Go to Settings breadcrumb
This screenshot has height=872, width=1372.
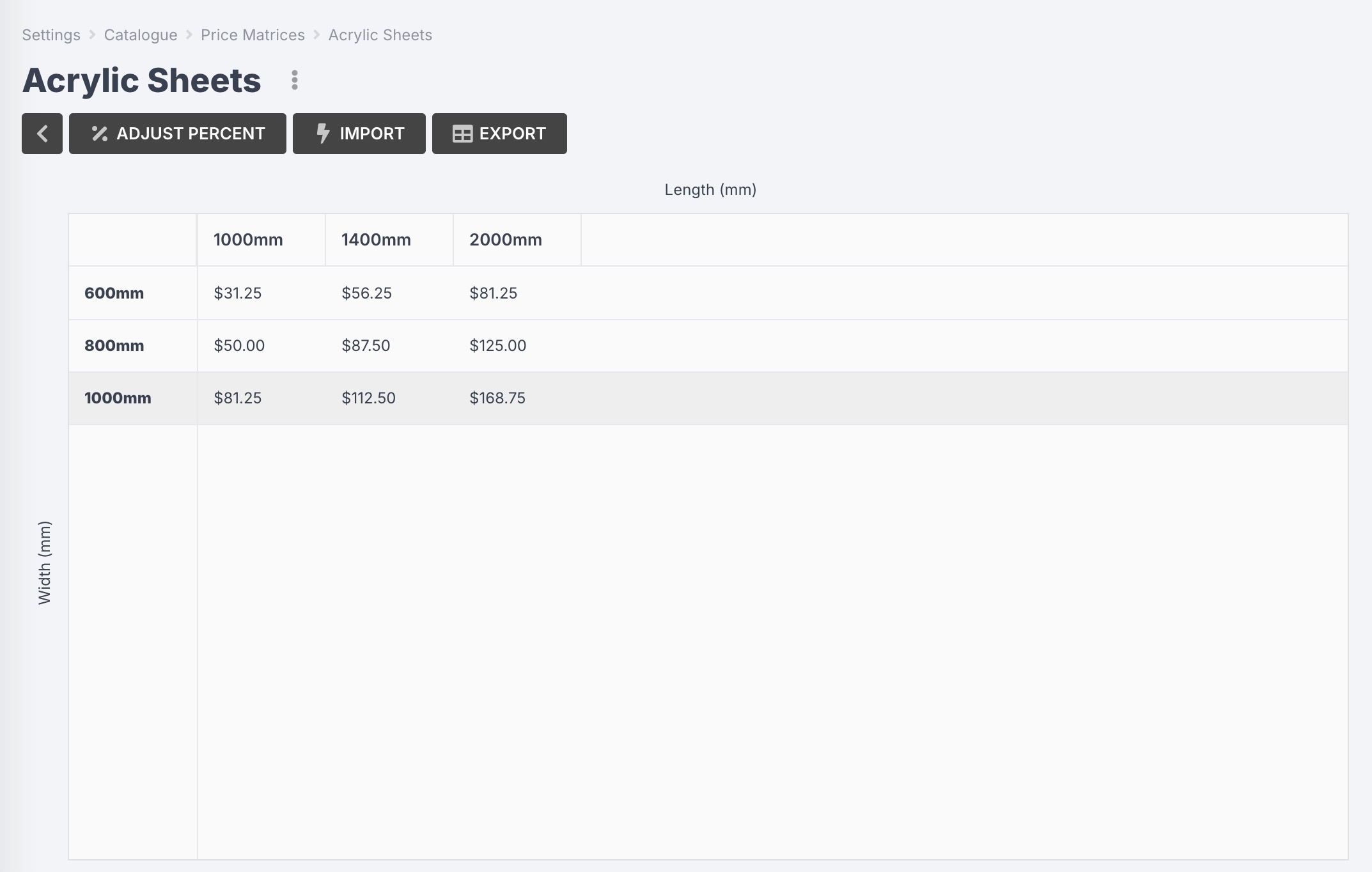click(51, 35)
